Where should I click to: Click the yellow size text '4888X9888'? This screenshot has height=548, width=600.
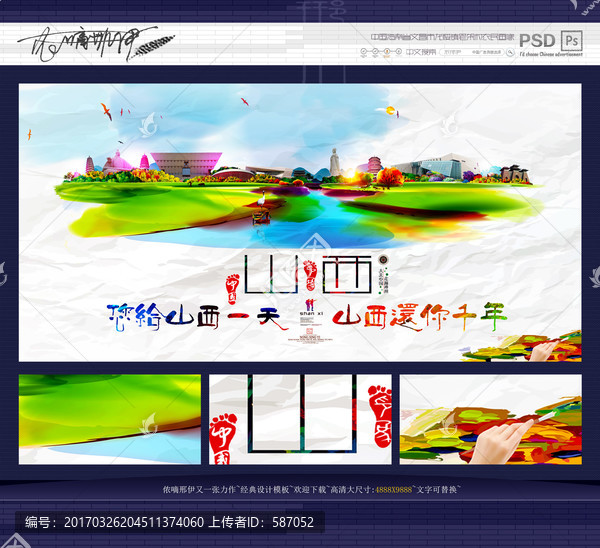[394, 489]
